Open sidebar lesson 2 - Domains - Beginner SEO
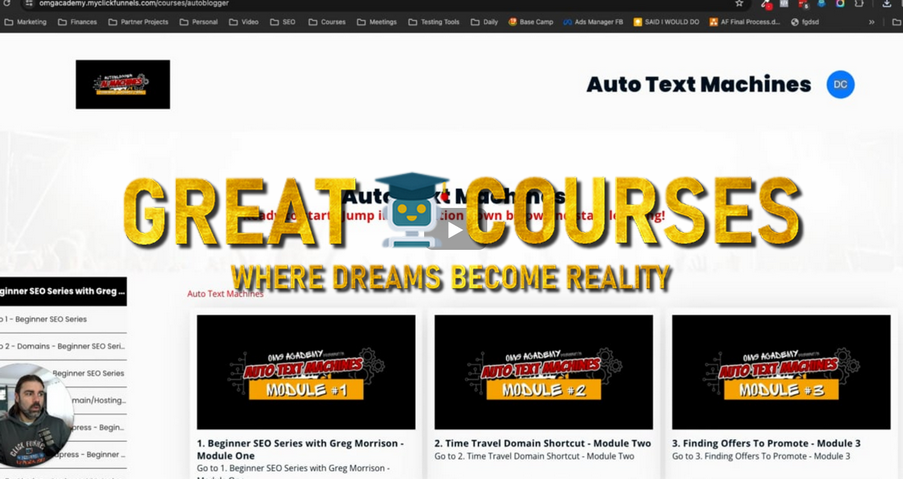The height and width of the screenshot is (479, 903). click(x=63, y=346)
